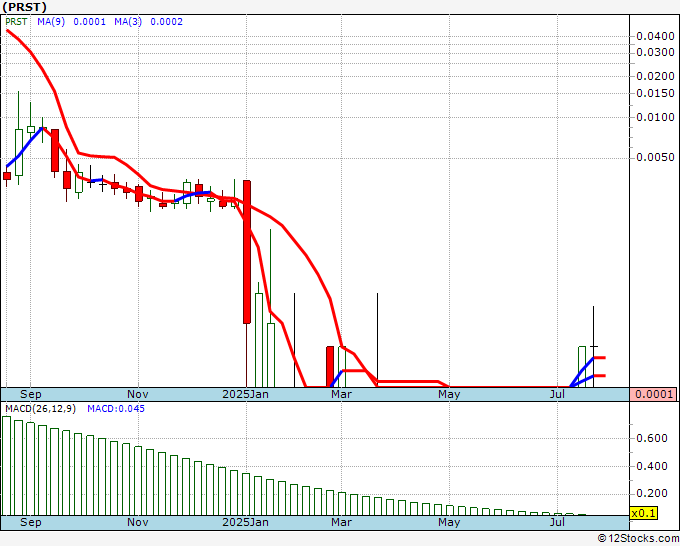Click the Mar label on price chart axis
The height and width of the screenshot is (546, 680).
[341, 394]
